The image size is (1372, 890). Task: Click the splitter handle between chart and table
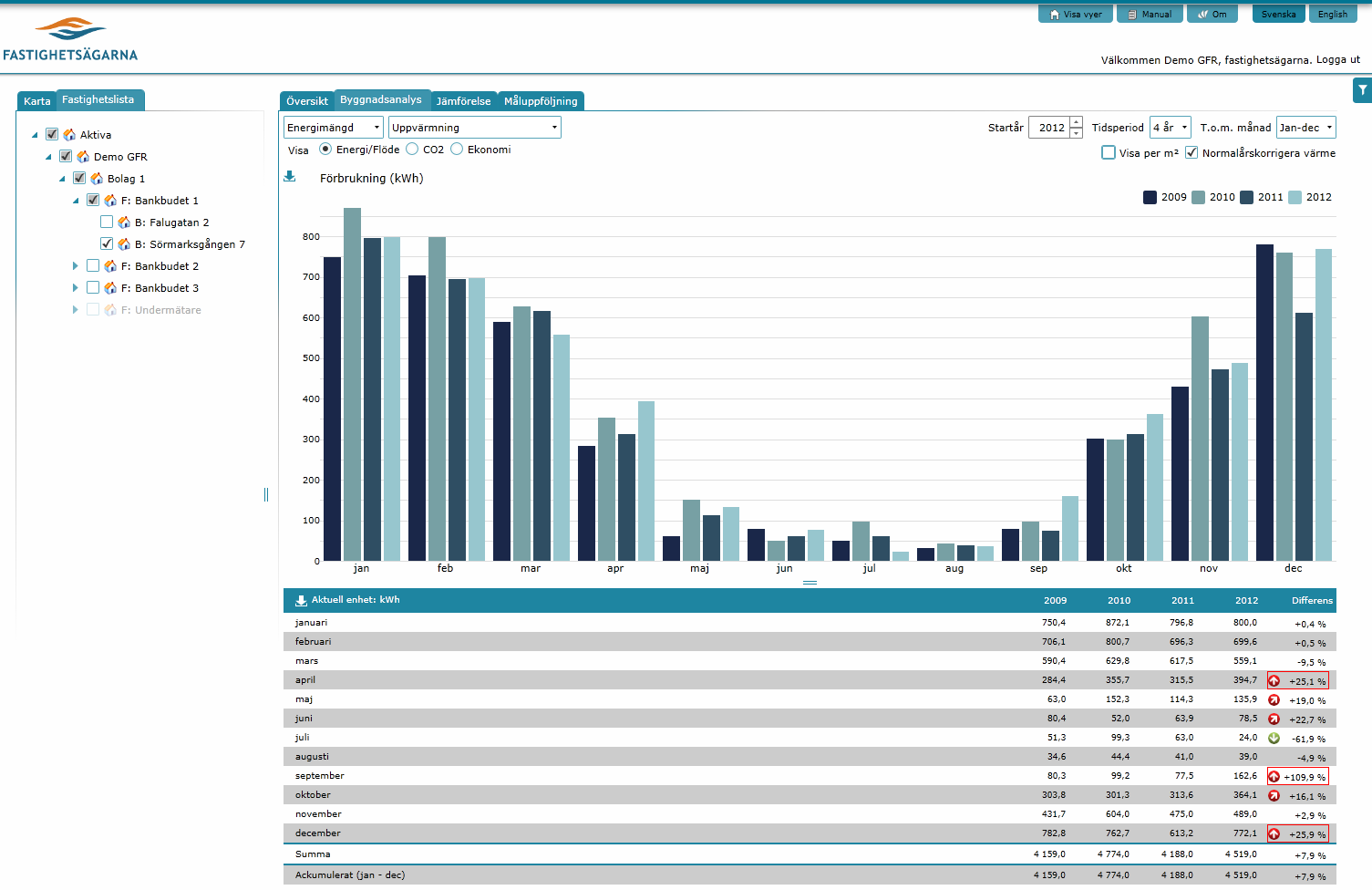point(810,583)
